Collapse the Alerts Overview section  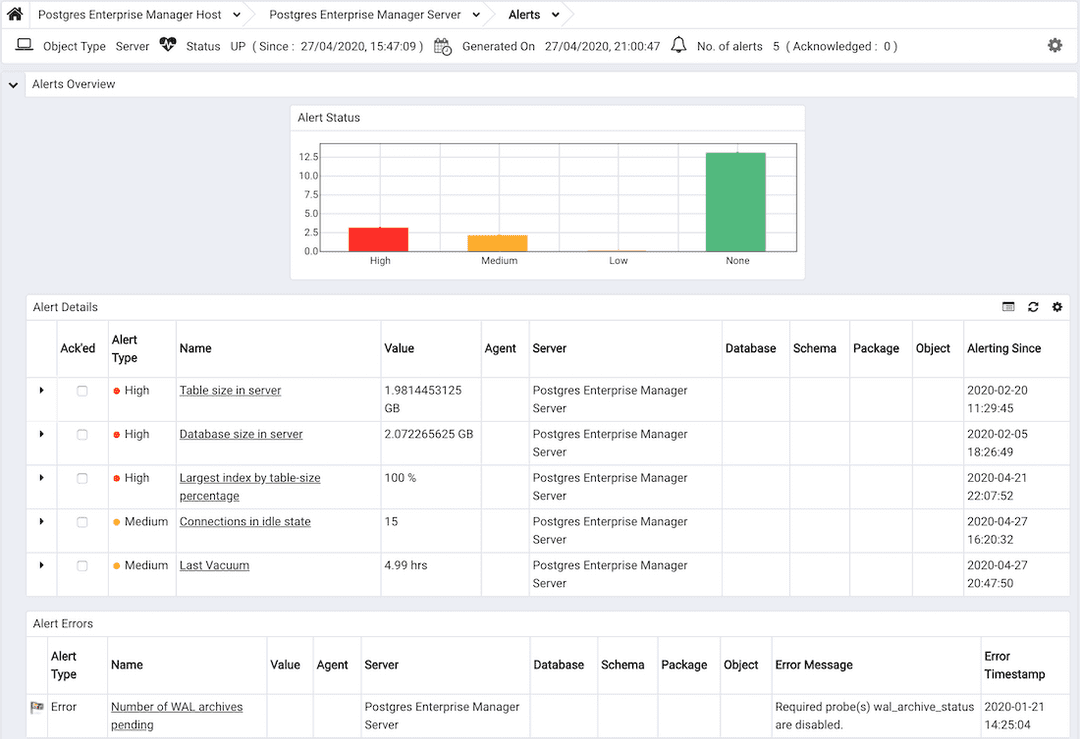click(x=12, y=84)
